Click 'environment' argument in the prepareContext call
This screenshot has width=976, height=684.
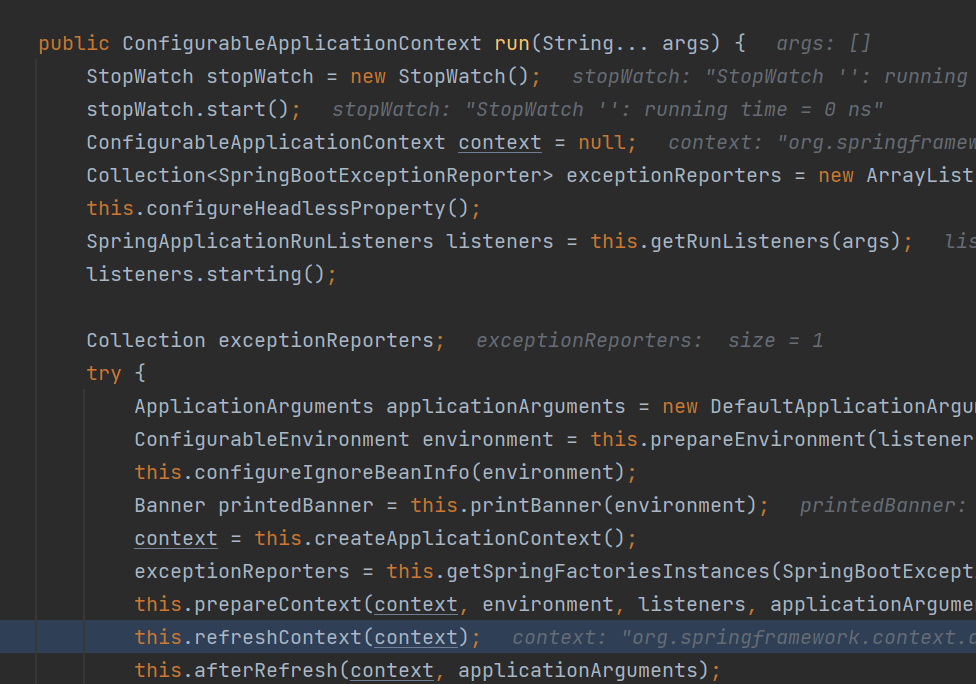pyautogui.click(x=548, y=604)
